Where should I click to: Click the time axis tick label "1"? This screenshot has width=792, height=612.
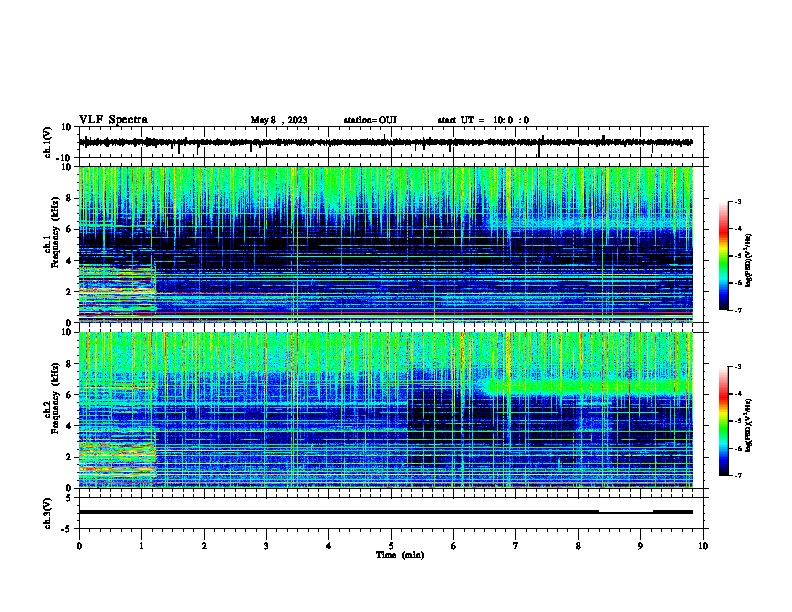[x=141, y=546]
